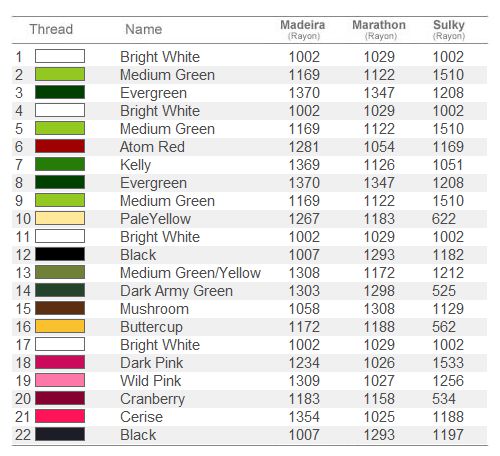
Task: Click the Name column header
Action: click(x=144, y=29)
